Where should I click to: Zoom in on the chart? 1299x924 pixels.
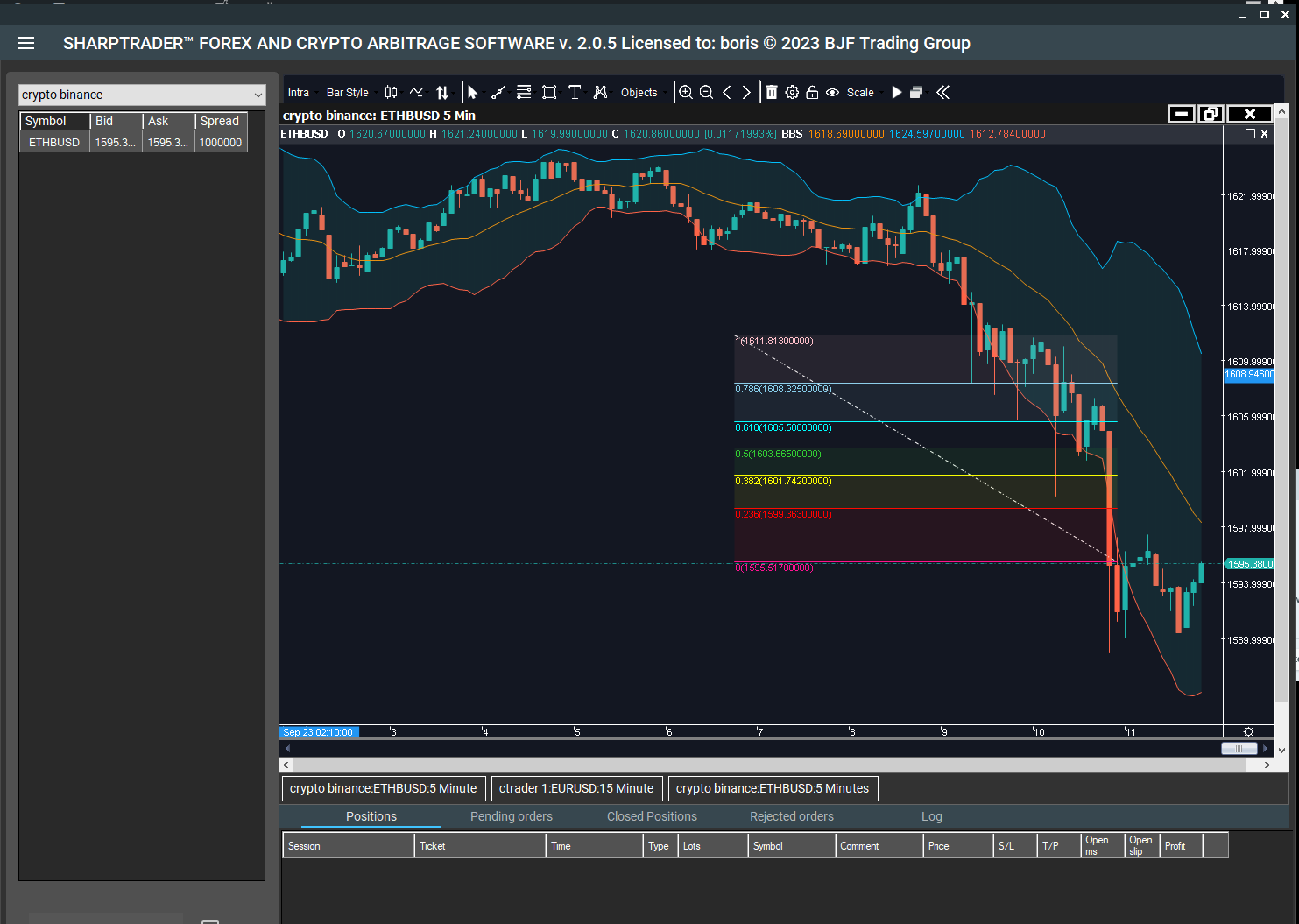[x=686, y=92]
